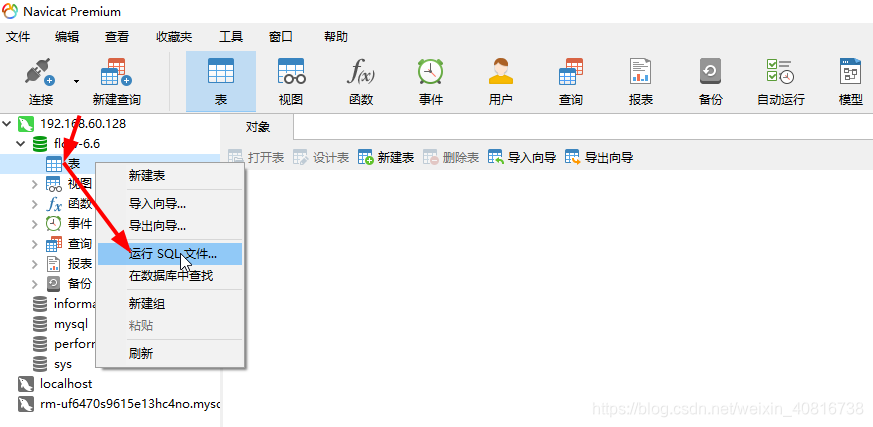Click the 新建表 object toolbar button
Image resolution: width=873 pixels, height=427 pixels.
tap(386, 158)
